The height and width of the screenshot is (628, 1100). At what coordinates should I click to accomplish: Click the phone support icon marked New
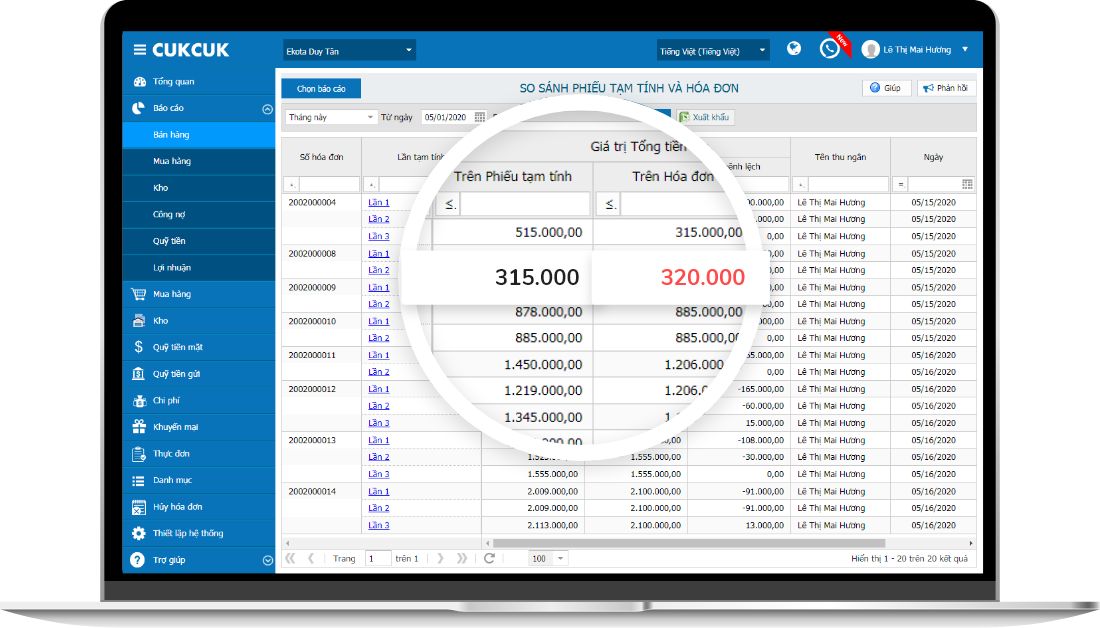coord(829,48)
